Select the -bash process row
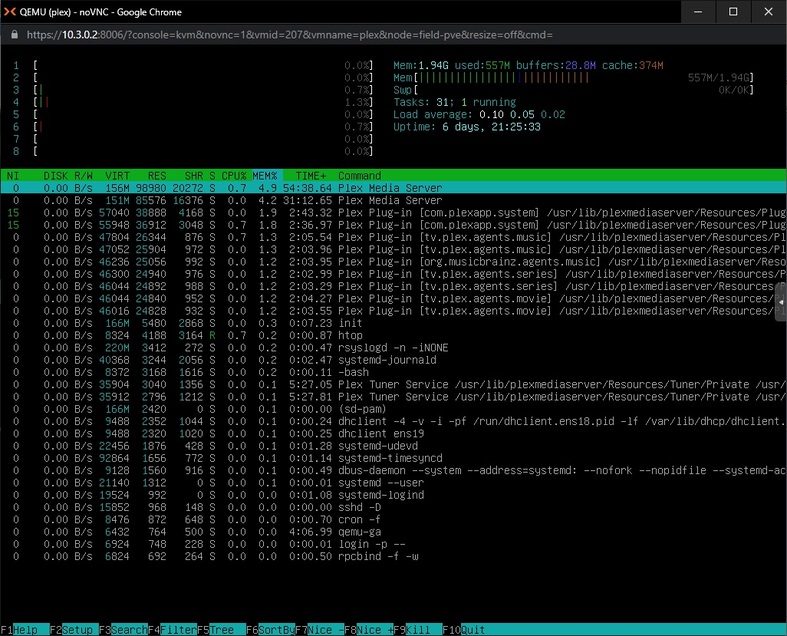787x636 pixels. coord(394,372)
